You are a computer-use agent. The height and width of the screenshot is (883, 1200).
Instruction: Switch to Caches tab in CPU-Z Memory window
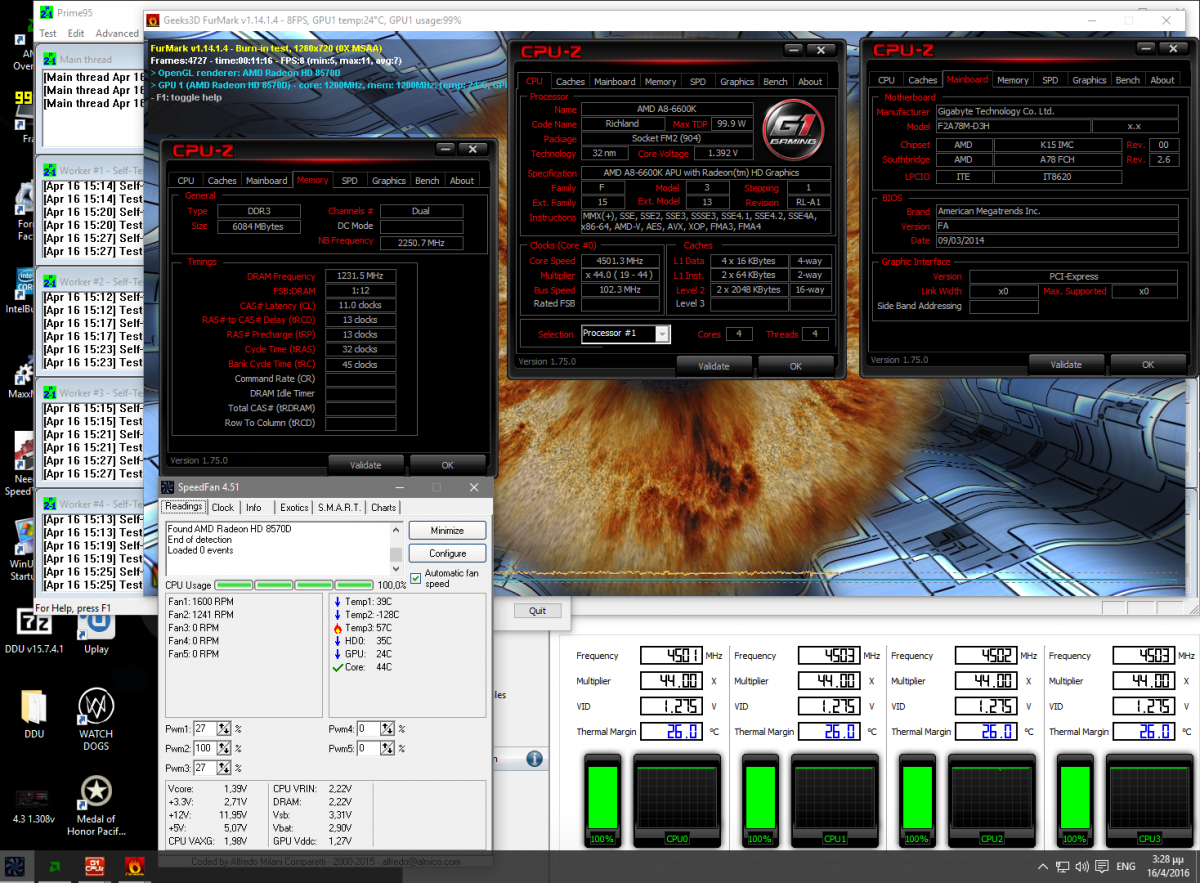[x=222, y=180]
